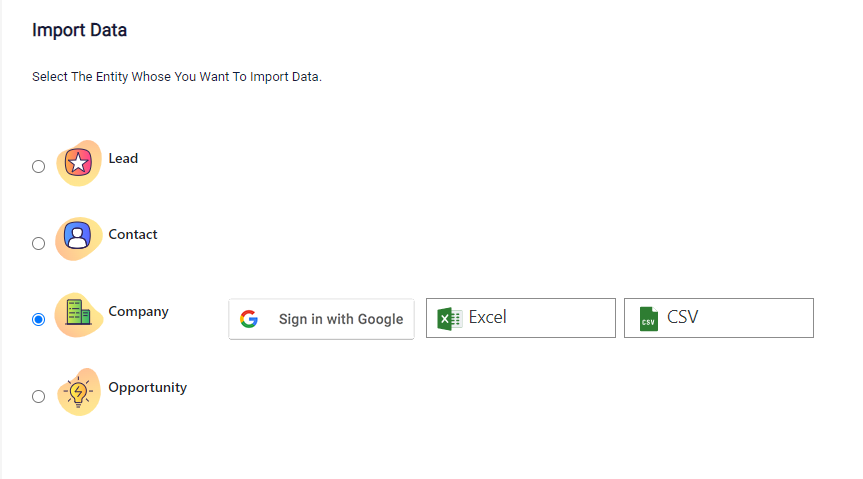Click the Contact label text
Viewport: 863px width, 479px height.
133,235
